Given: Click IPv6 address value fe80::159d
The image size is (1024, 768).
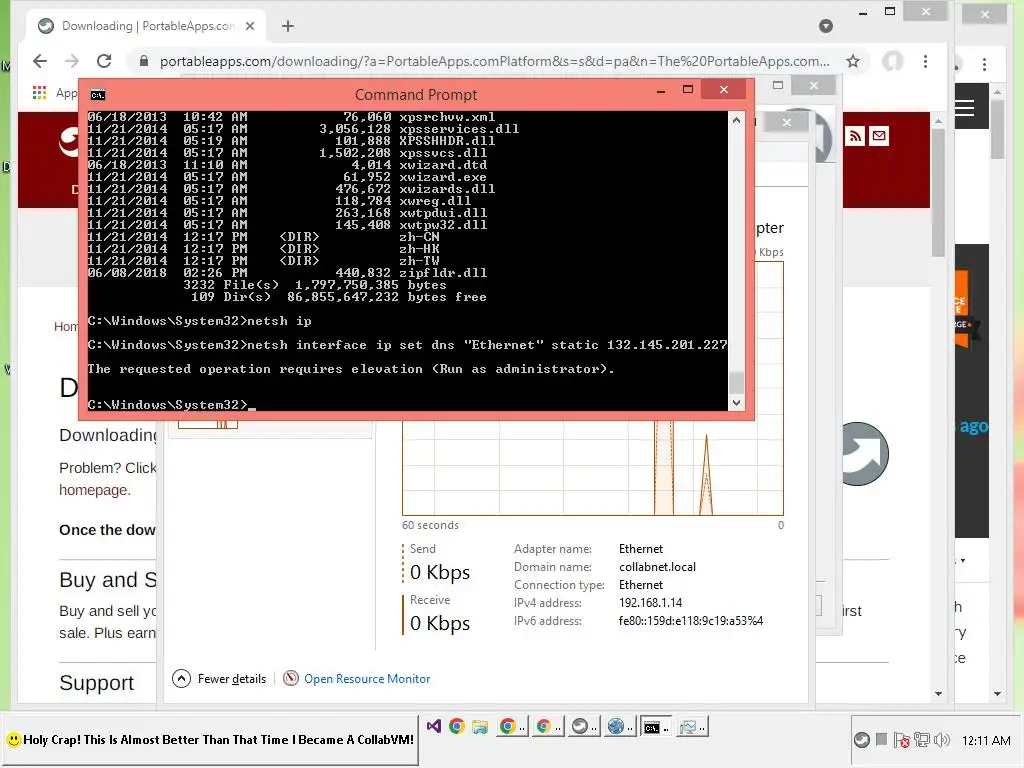Looking at the screenshot, I should (691, 621).
